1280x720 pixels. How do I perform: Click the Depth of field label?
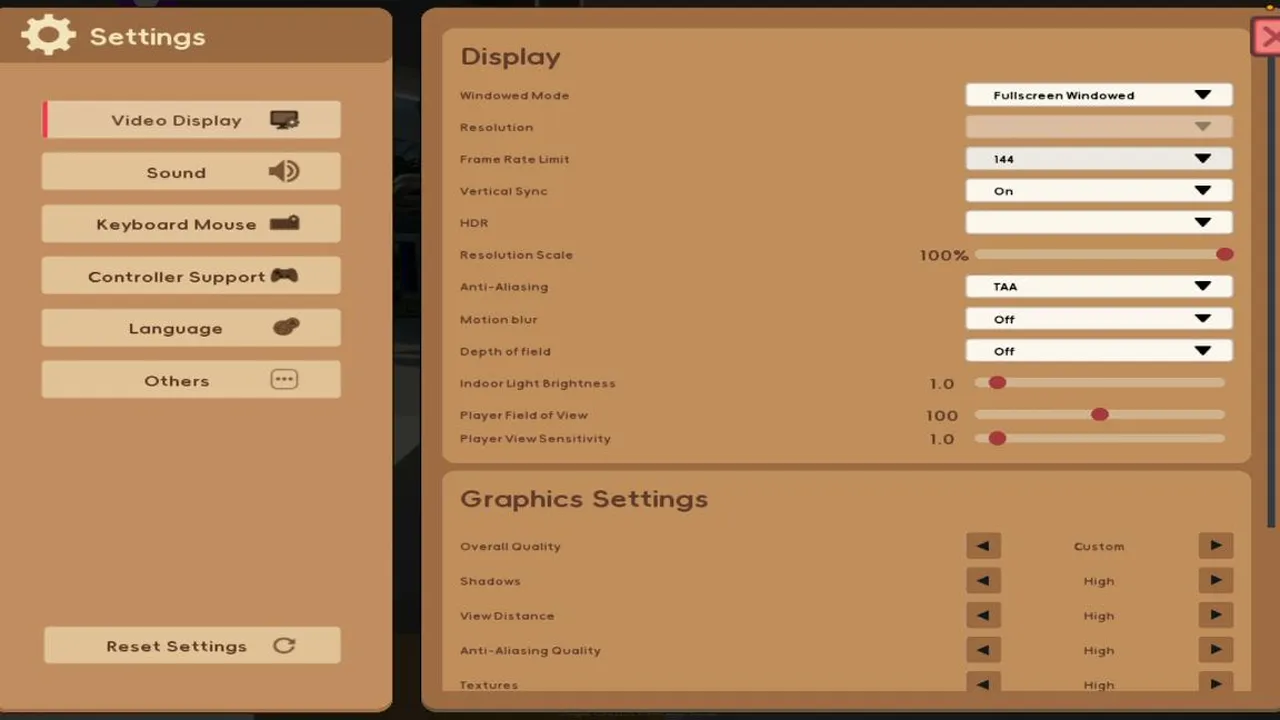(x=505, y=352)
